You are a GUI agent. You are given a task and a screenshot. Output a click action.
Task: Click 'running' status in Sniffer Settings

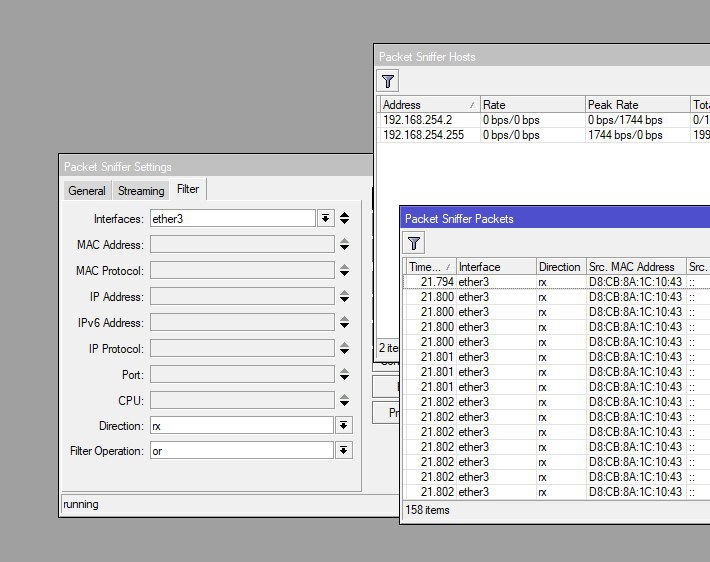click(81, 504)
